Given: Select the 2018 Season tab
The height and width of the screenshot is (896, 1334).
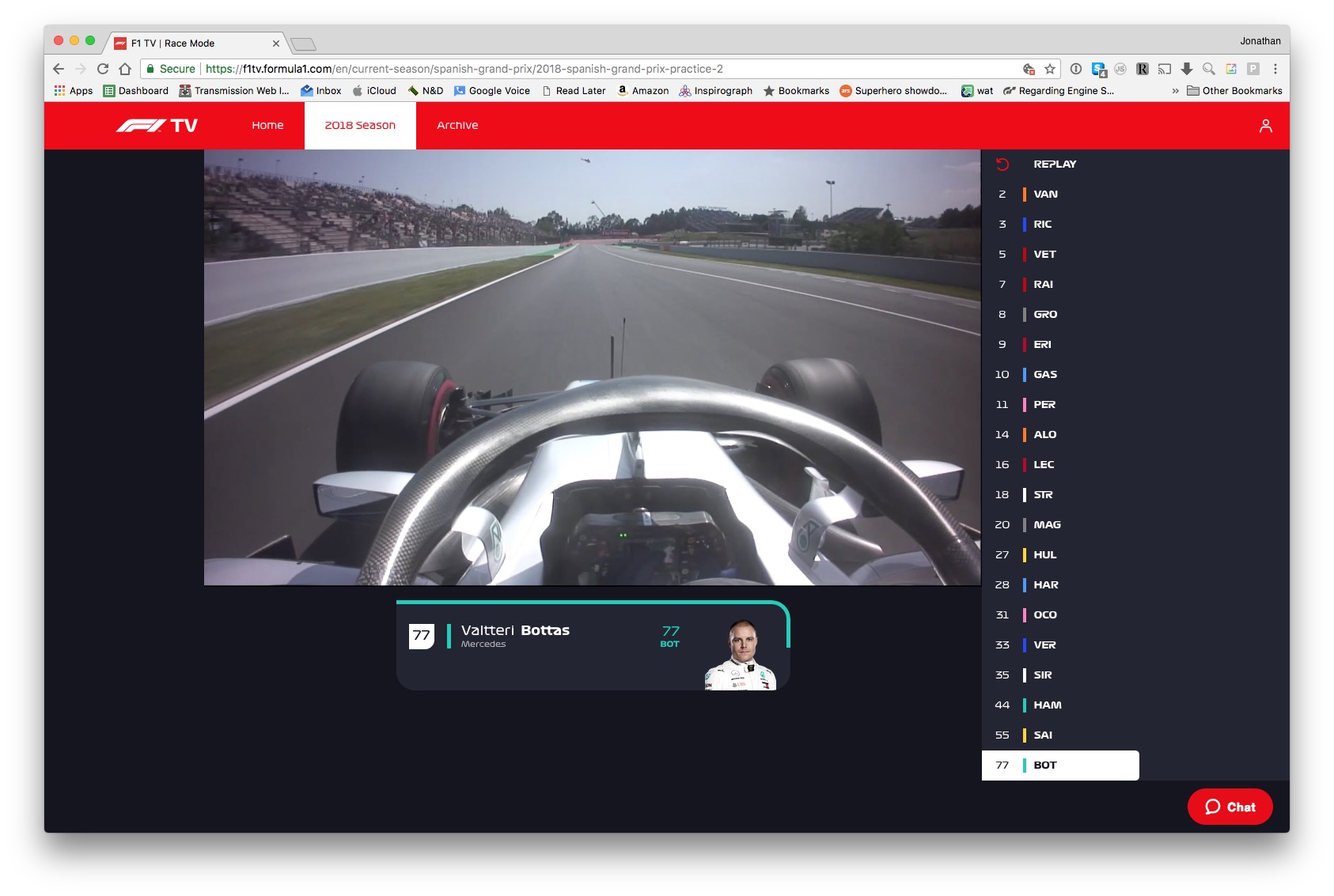Looking at the screenshot, I should (360, 126).
